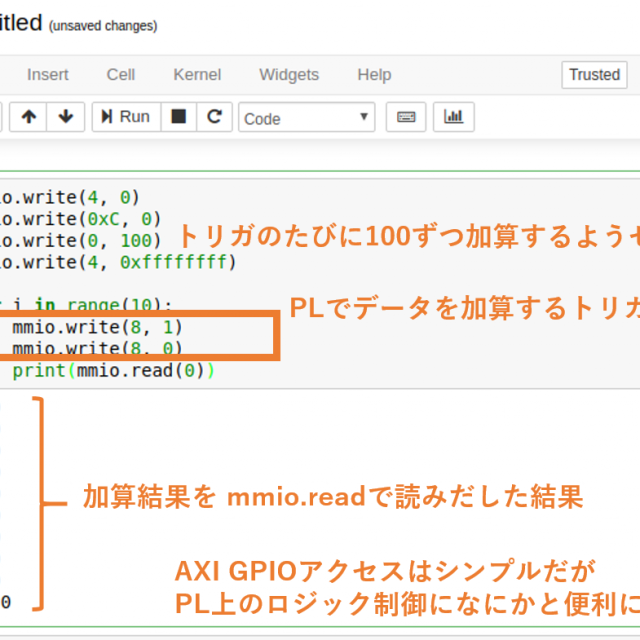Click the notebook title to rename it
The height and width of the screenshot is (640, 640).
[20, 24]
